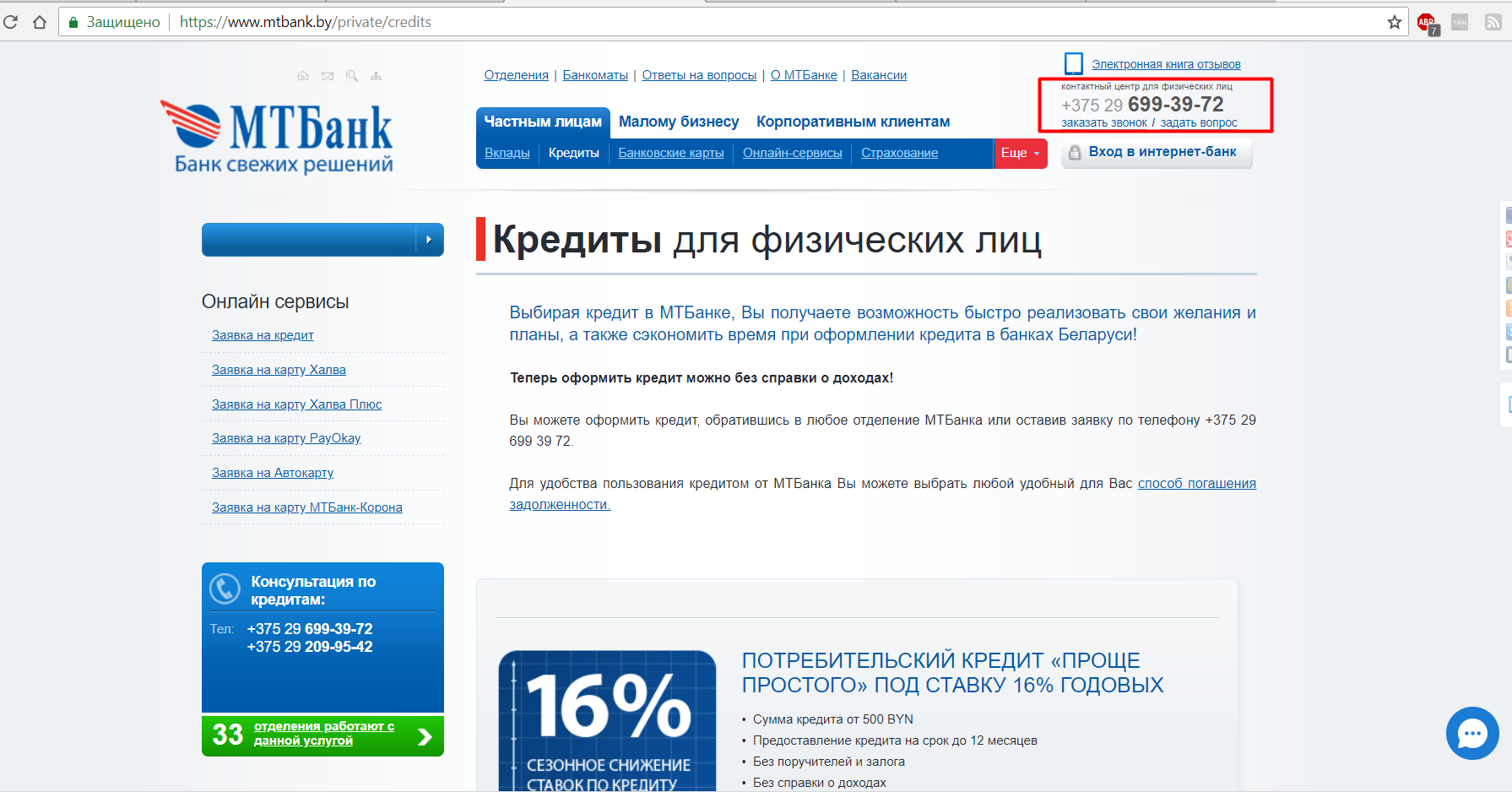Open the 'Заявка на кредит' link
Viewport: 1512px width, 792px height.
(263, 335)
